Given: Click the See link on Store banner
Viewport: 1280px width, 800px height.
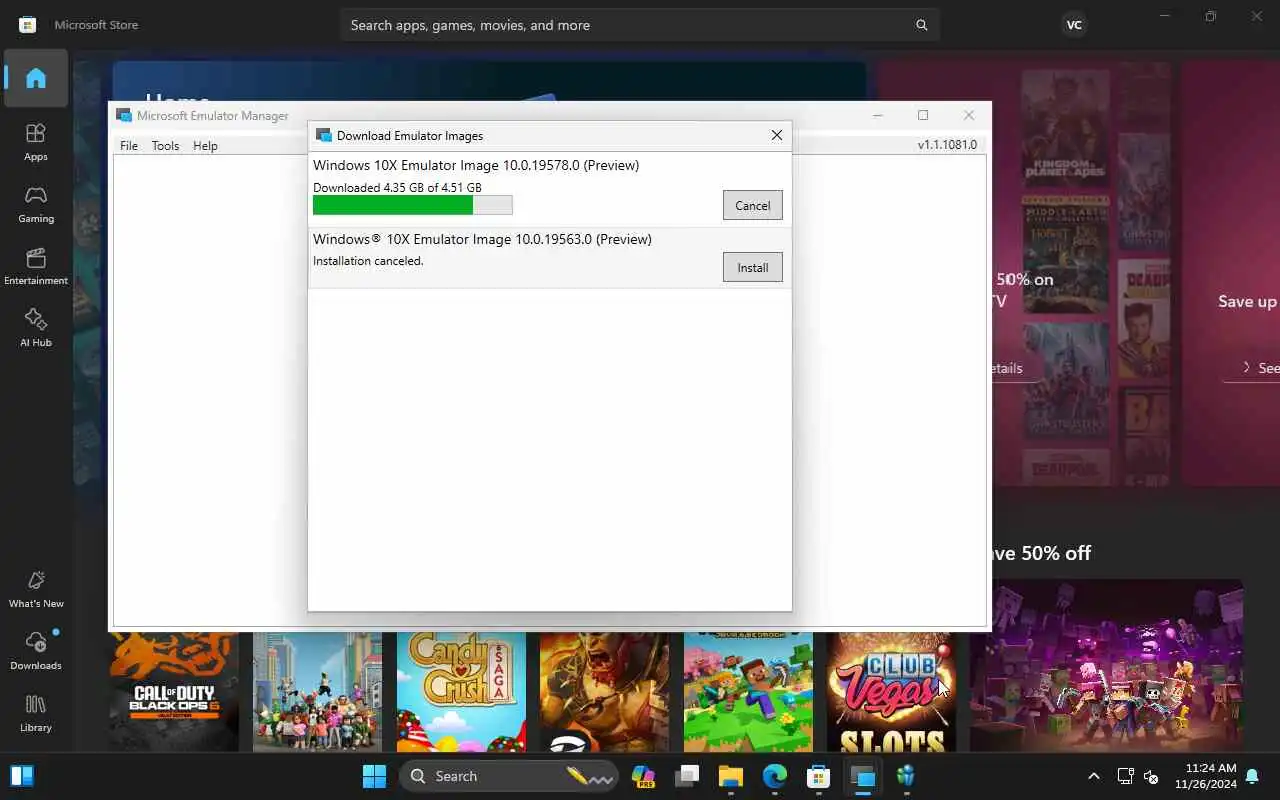Looking at the screenshot, I should tap(1260, 368).
